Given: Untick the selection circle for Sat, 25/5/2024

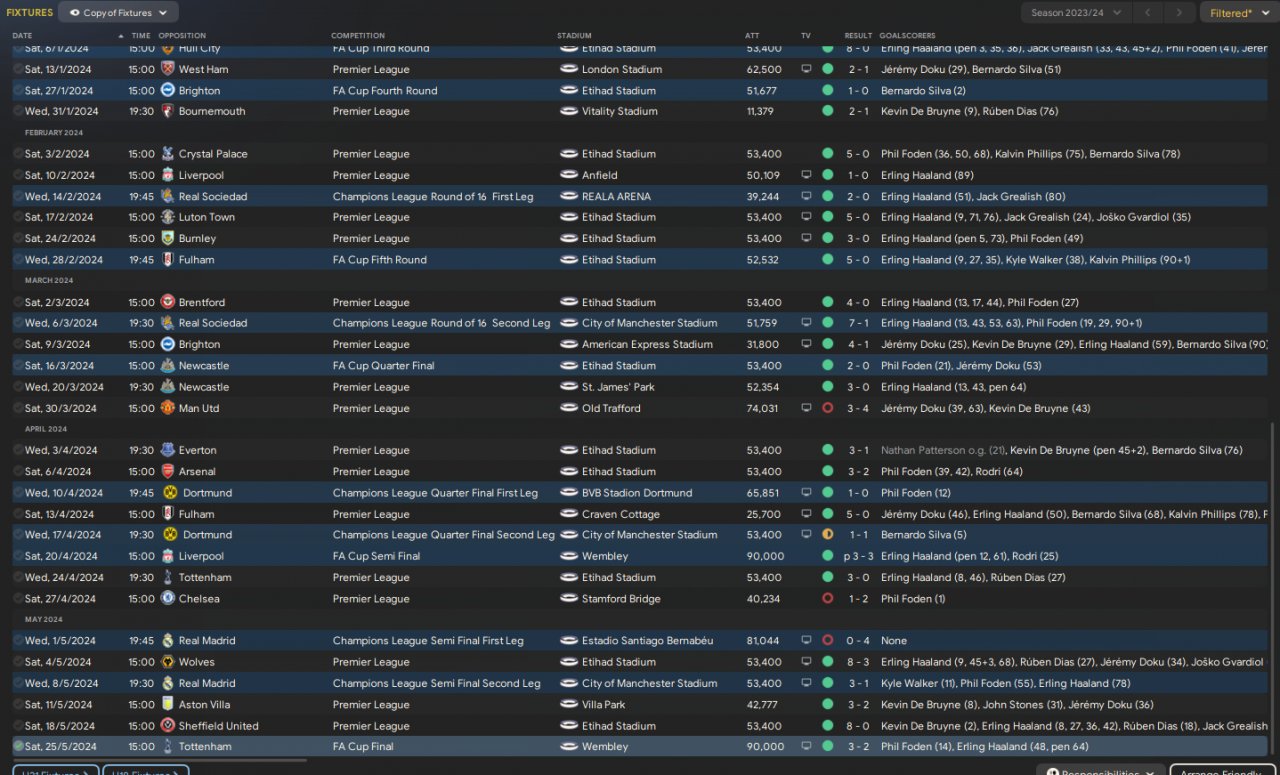Looking at the screenshot, I should (18, 746).
